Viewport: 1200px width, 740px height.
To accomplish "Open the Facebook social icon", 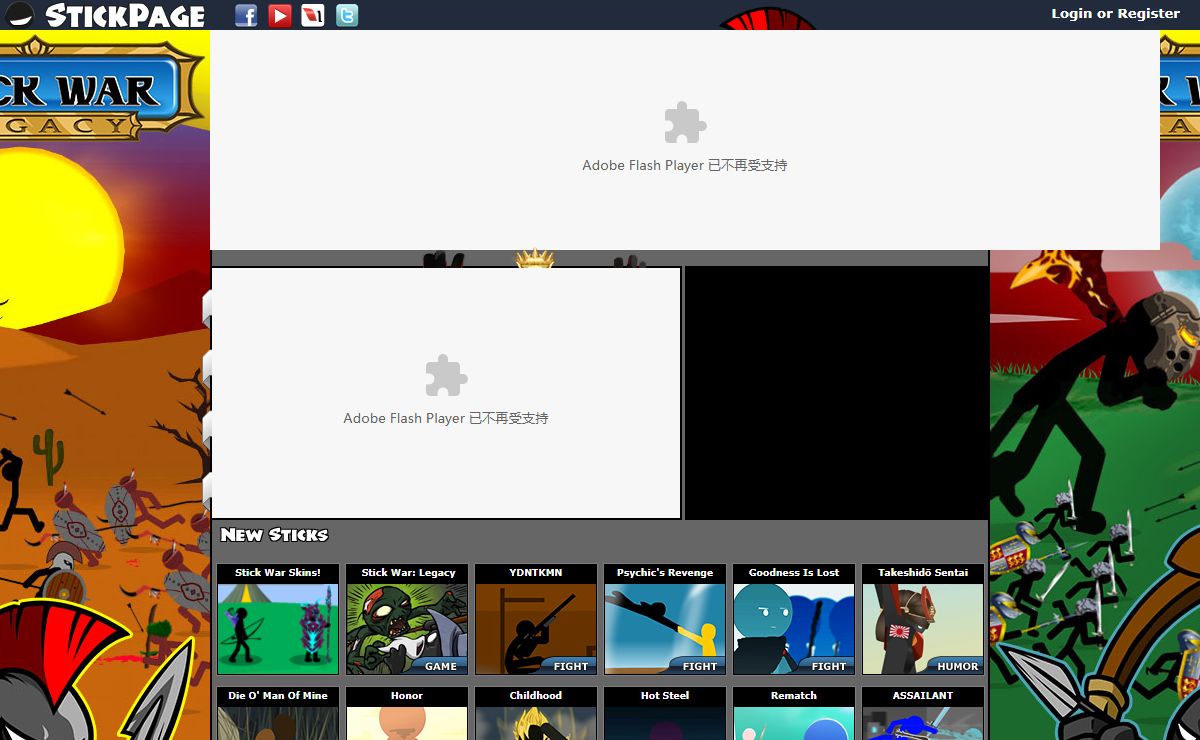I will click(x=246, y=15).
